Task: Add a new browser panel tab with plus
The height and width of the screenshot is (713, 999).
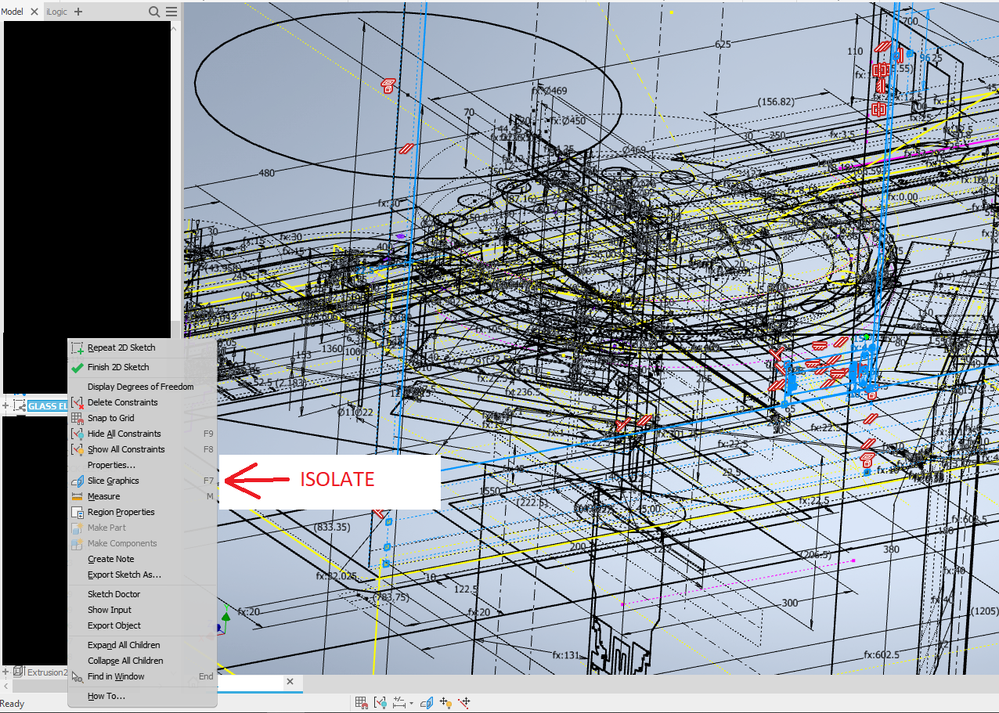Action: pyautogui.click(x=78, y=11)
